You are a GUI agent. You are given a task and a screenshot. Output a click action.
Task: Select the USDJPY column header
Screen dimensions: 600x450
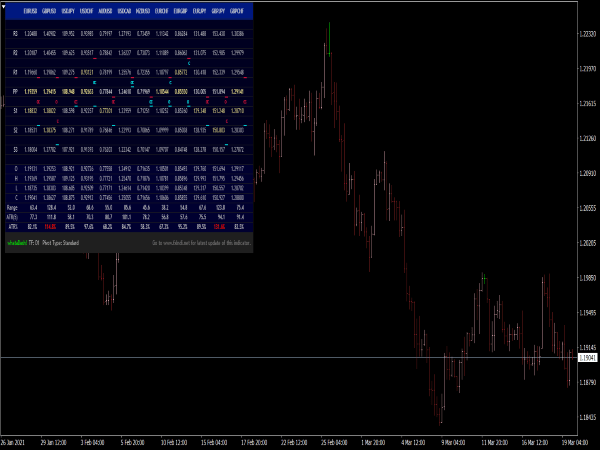point(68,11)
